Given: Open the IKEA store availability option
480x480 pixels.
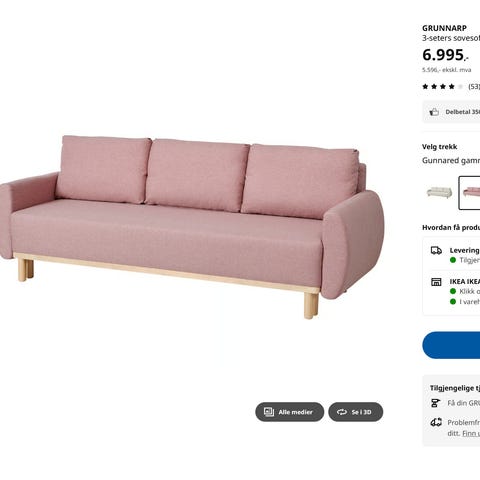Looking at the screenshot, I should pos(455,292).
